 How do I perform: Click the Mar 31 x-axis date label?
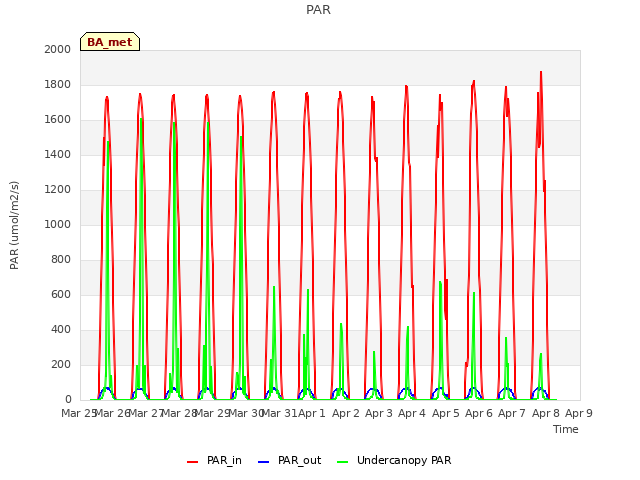(279, 413)
